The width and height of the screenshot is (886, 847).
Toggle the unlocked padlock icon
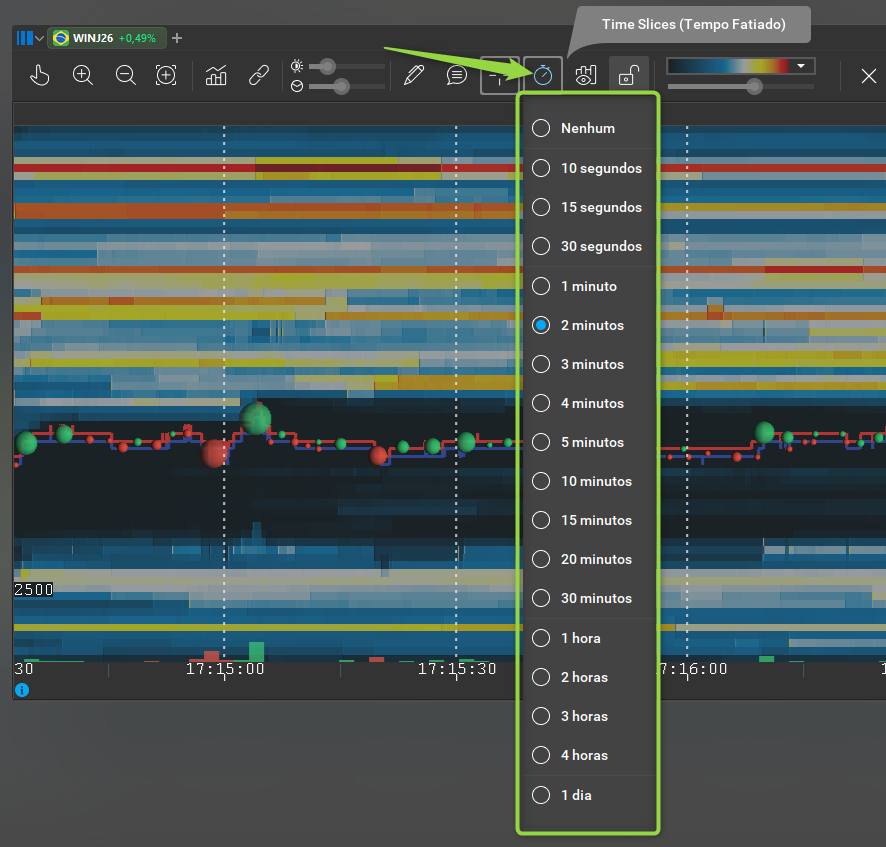coord(628,75)
